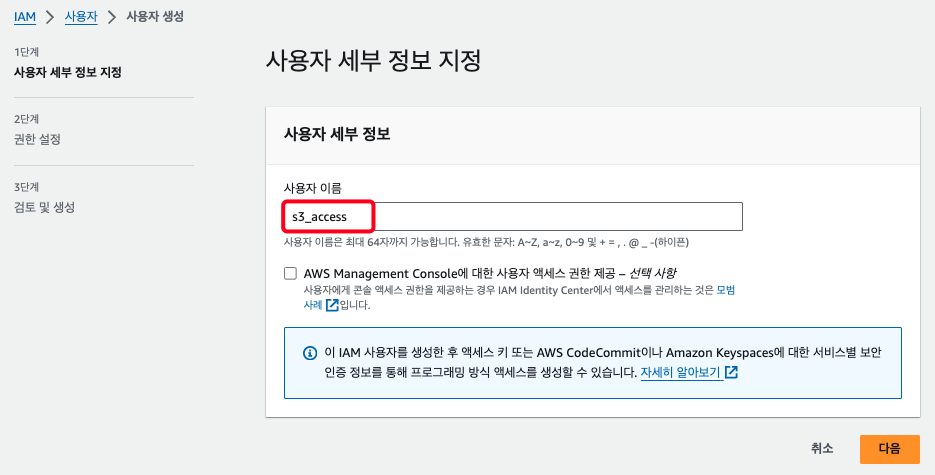935x475 pixels.
Task: Click external link icon after 사례 text
Action: [332, 305]
